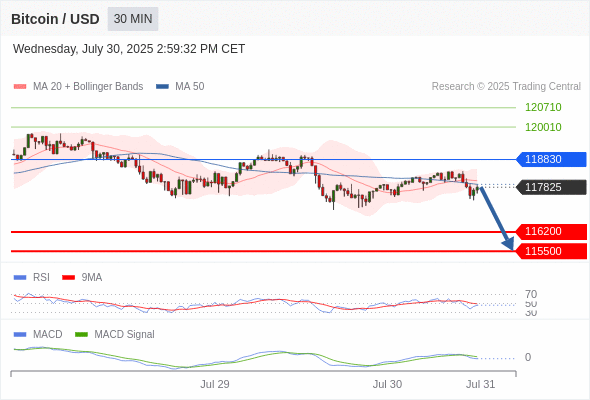
Task: Click the red 116200 support price tag
Action: pyautogui.click(x=551, y=231)
